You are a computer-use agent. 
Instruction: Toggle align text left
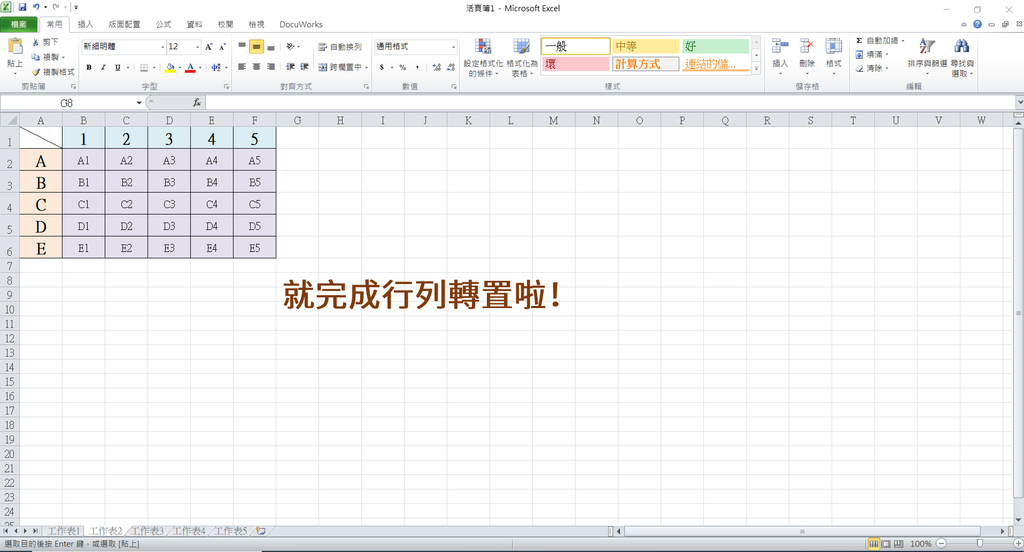(x=242, y=67)
